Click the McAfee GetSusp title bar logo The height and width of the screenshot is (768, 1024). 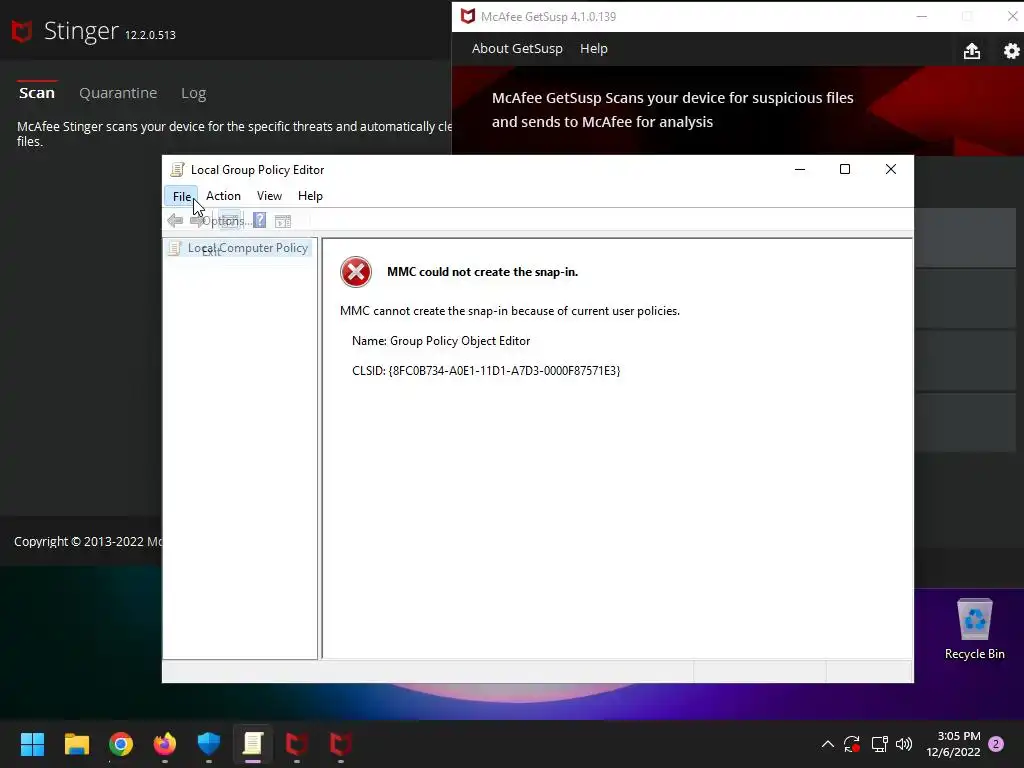(x=468, y=16)
